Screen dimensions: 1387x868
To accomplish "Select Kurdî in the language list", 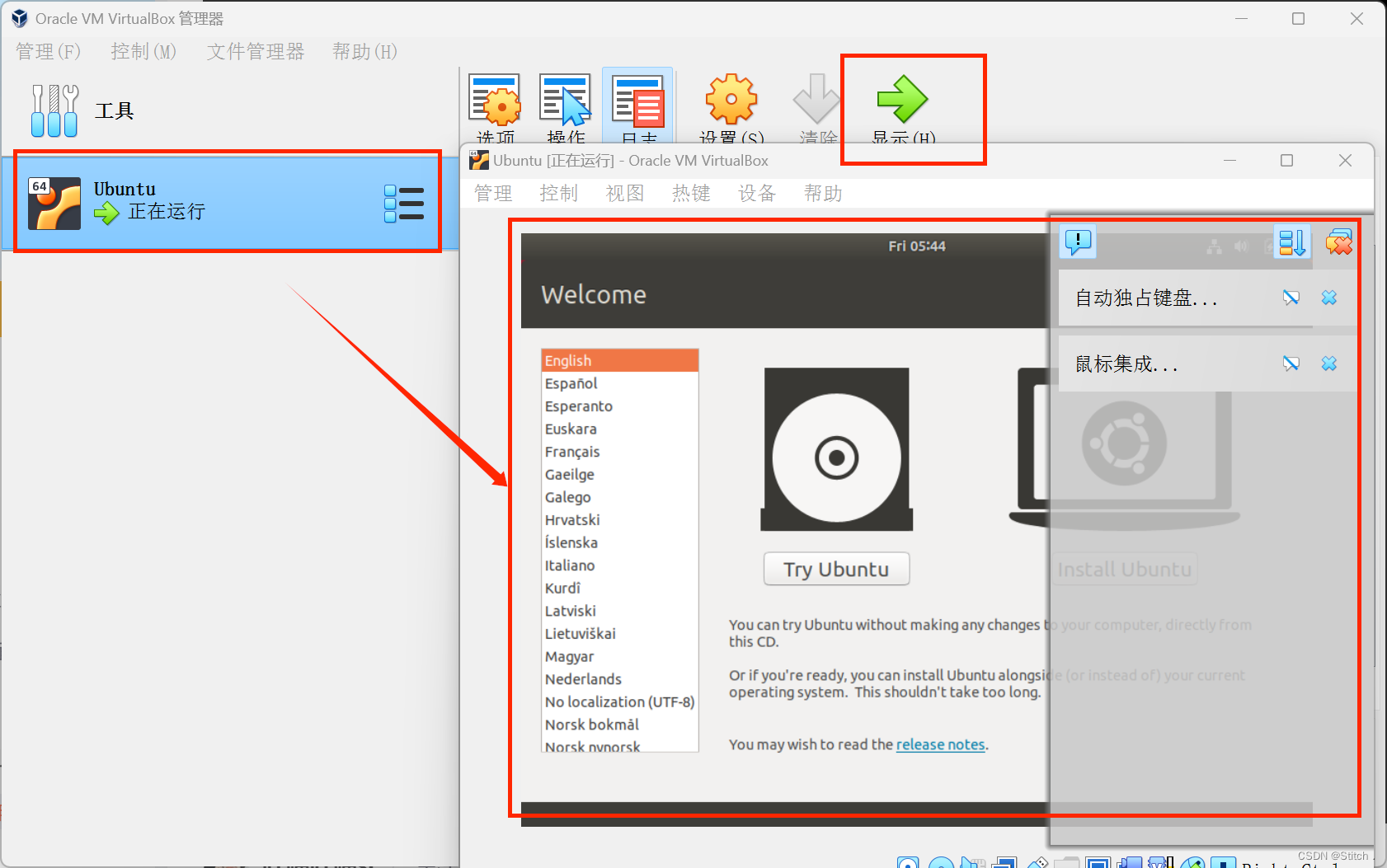I will click(x=620, y=588).
